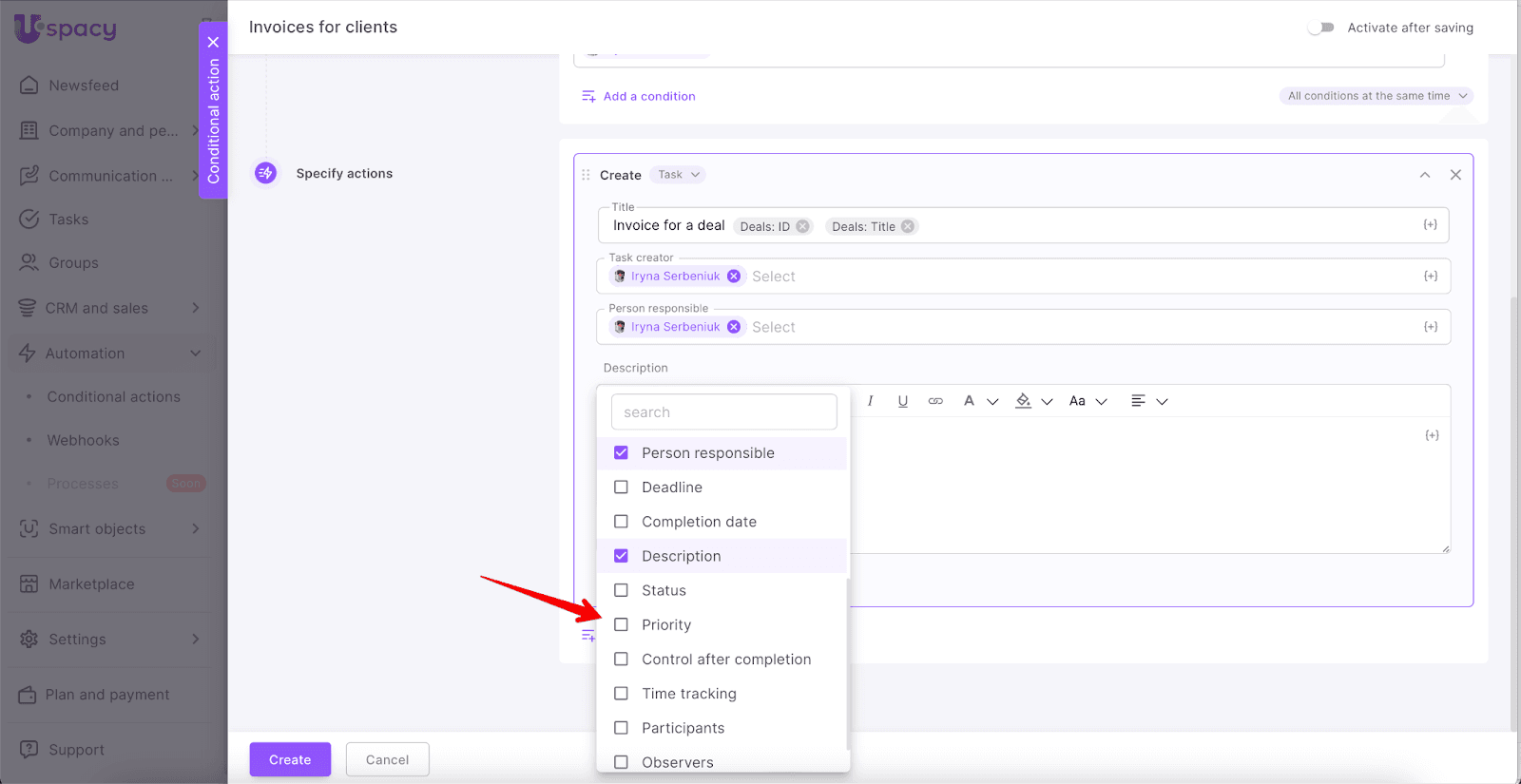Viewport: 1521px width, 784px height.
Task: Remove the Deals: ID tag from title
Action: tap(803, 226)
